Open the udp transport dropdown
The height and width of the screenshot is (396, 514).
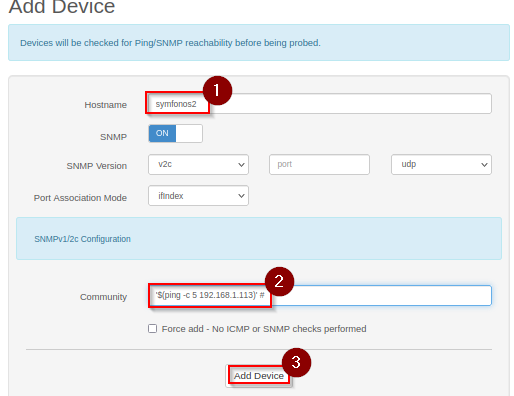coord(441,164)
